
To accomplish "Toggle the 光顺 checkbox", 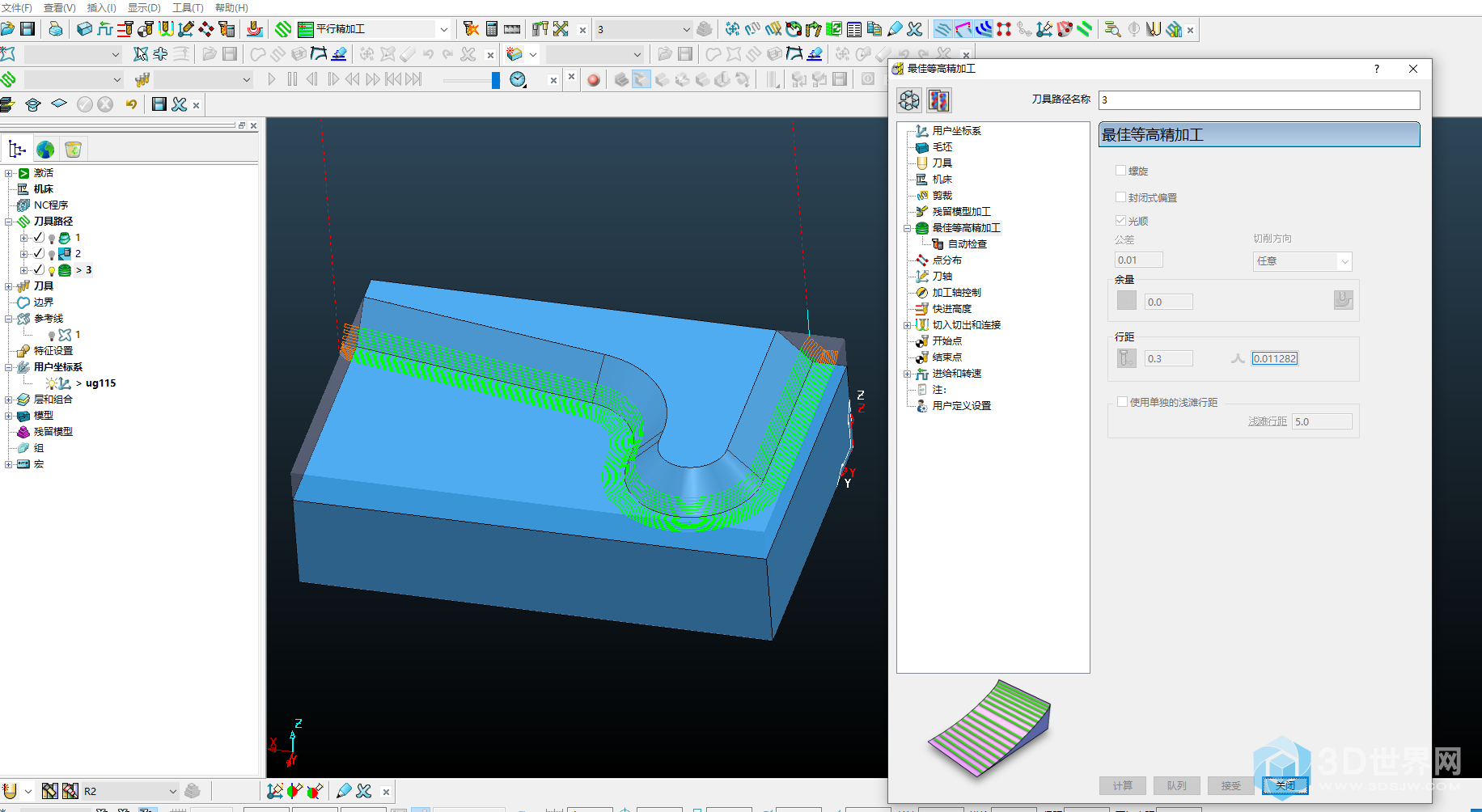I will (1120, 221).
